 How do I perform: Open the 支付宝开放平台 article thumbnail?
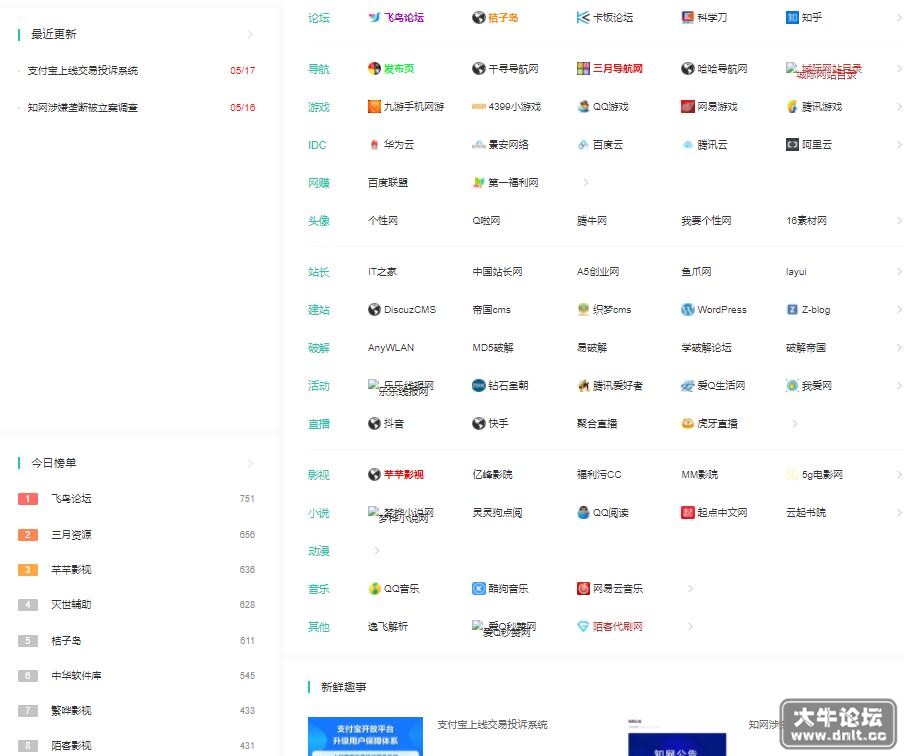366,736
